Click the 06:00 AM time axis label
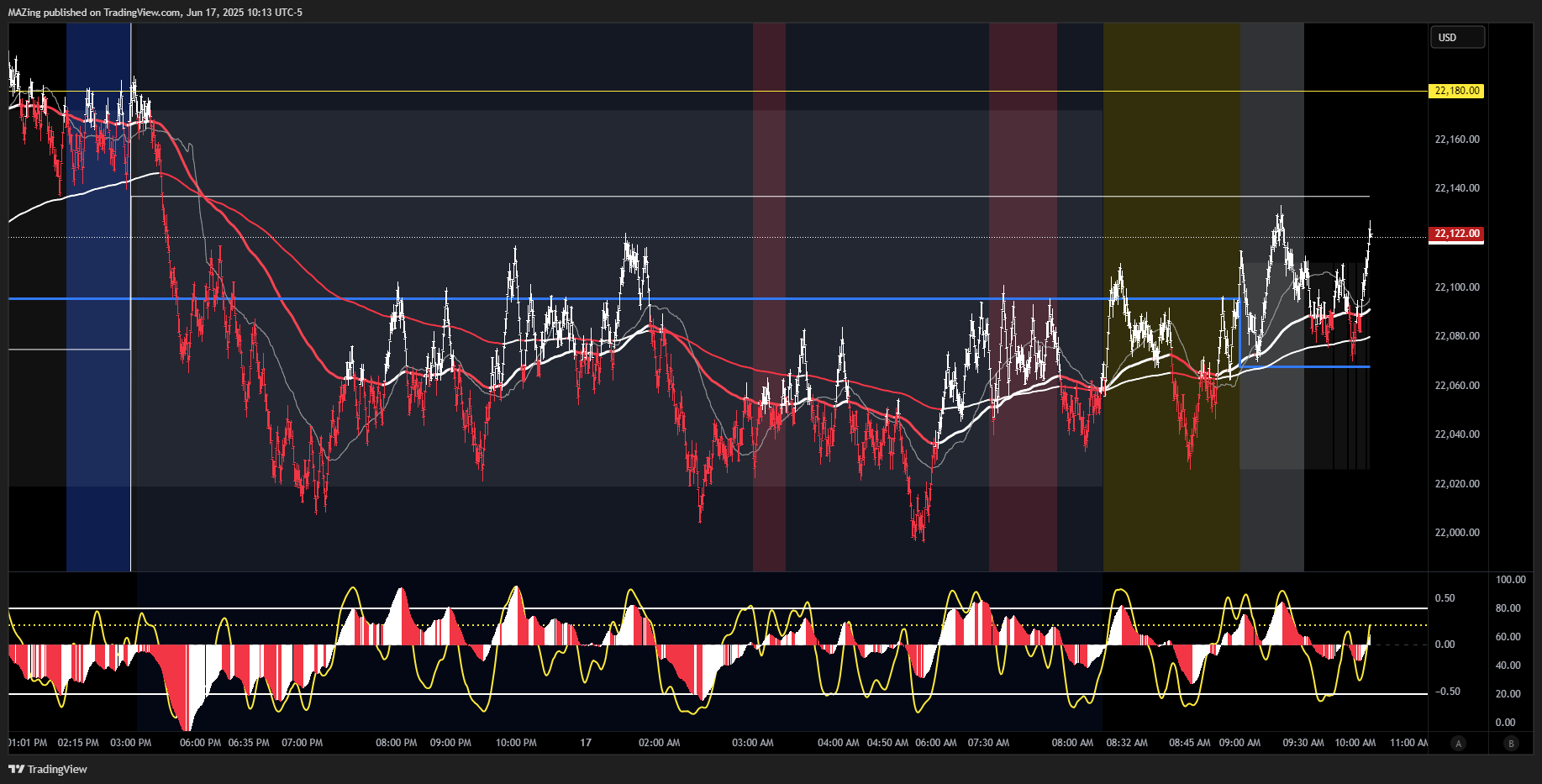This screenshot has height=784, width=1542. (x=935, y=743)
